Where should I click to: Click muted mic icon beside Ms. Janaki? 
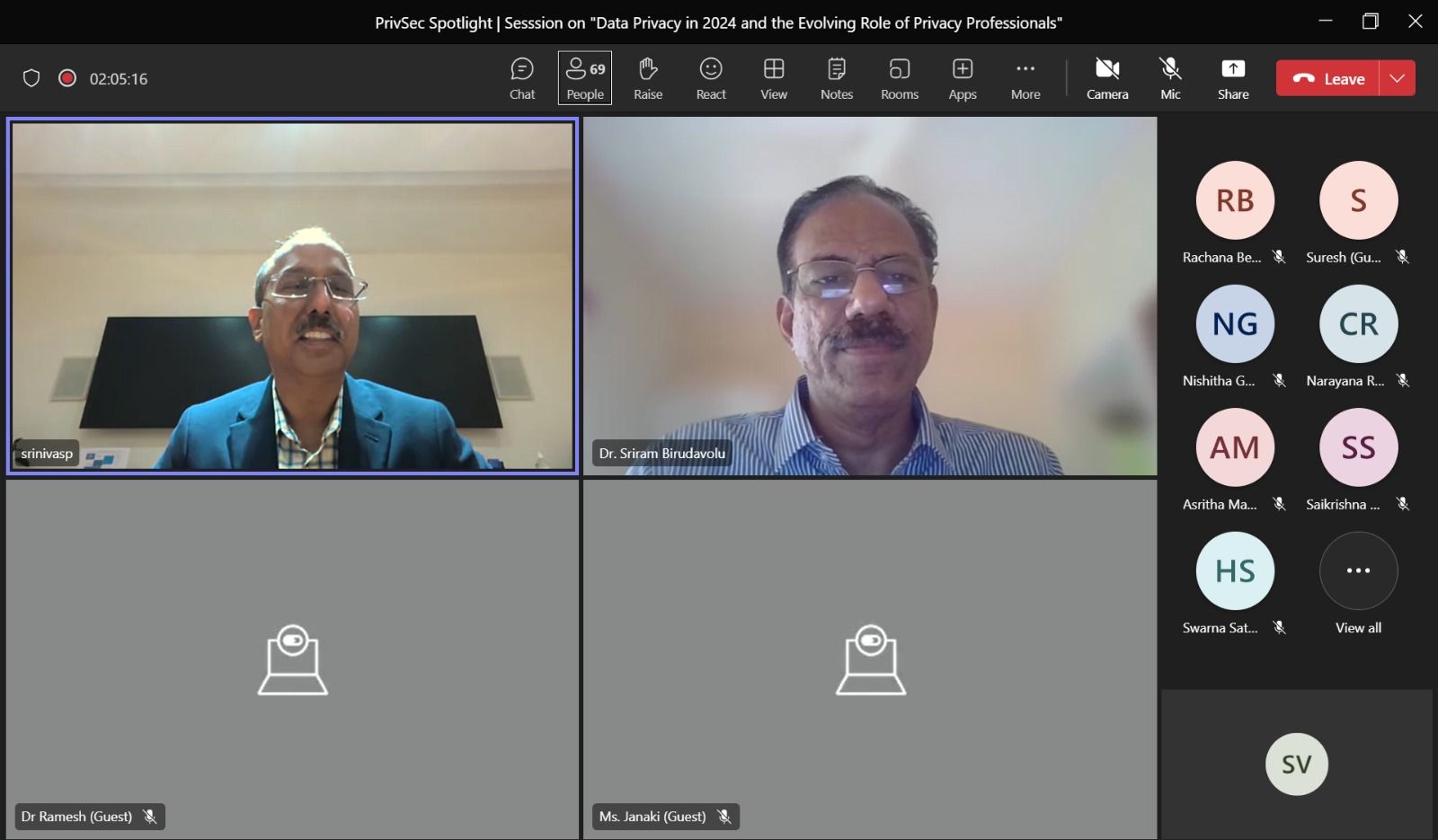pos(724,817)
